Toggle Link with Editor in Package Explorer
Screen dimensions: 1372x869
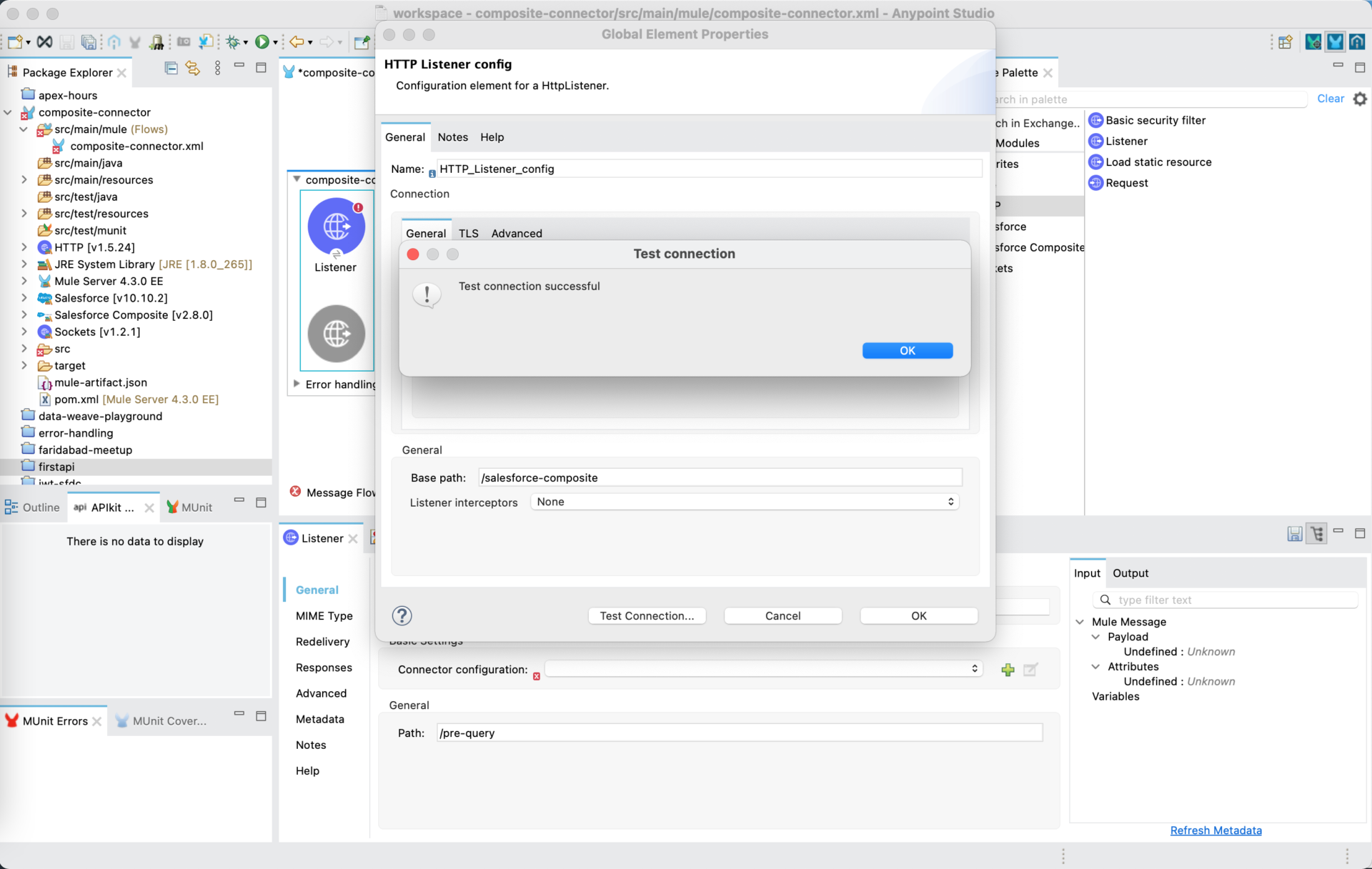click(x=192, y=67)
